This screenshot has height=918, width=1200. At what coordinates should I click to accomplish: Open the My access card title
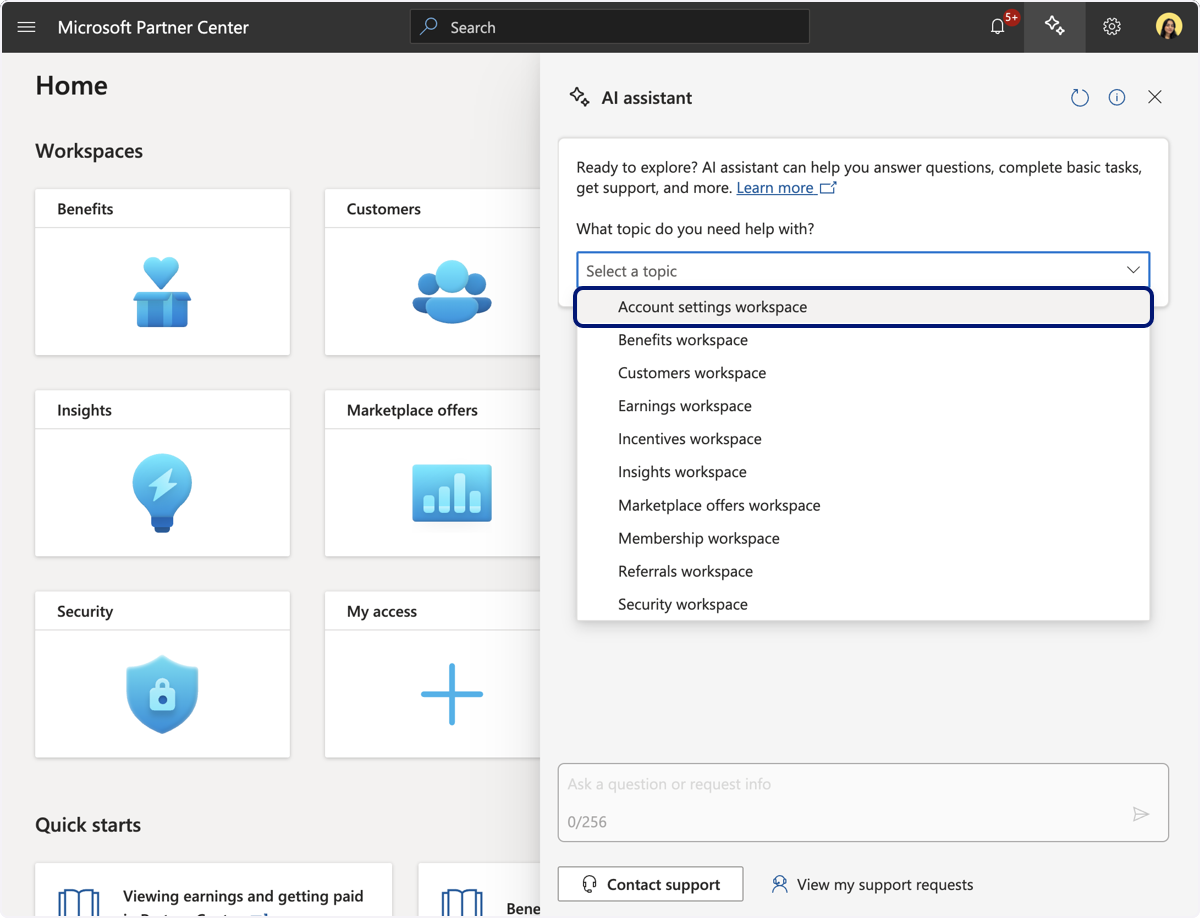click(x=382, y=611)
